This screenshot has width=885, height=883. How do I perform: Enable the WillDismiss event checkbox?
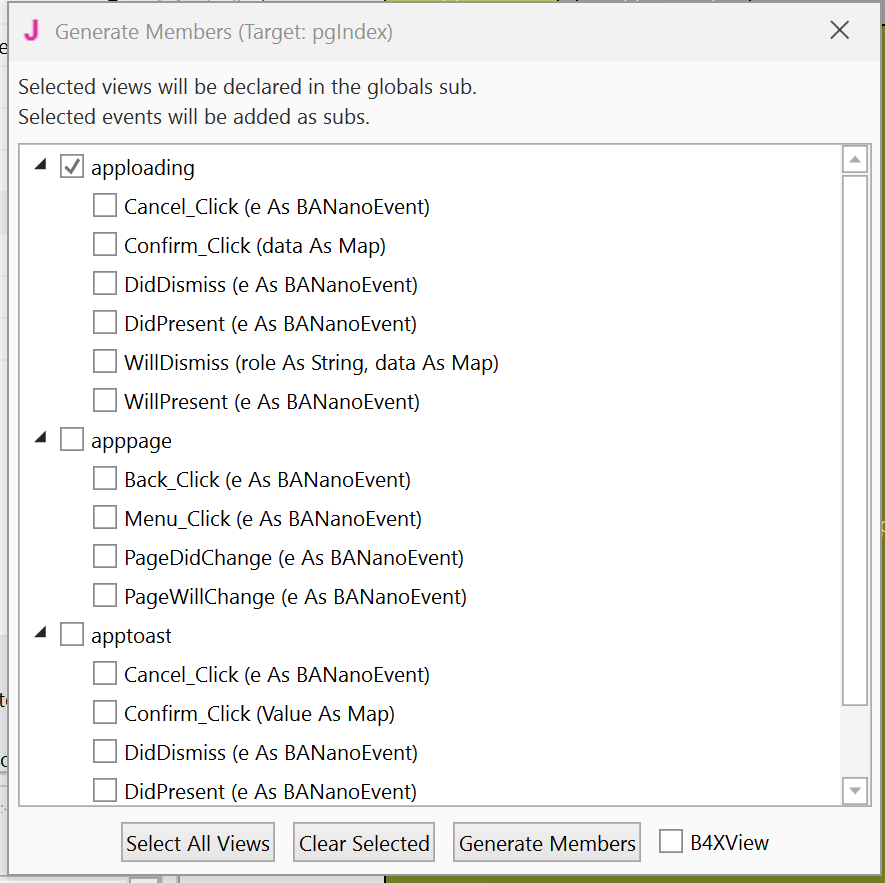(105, 362)
